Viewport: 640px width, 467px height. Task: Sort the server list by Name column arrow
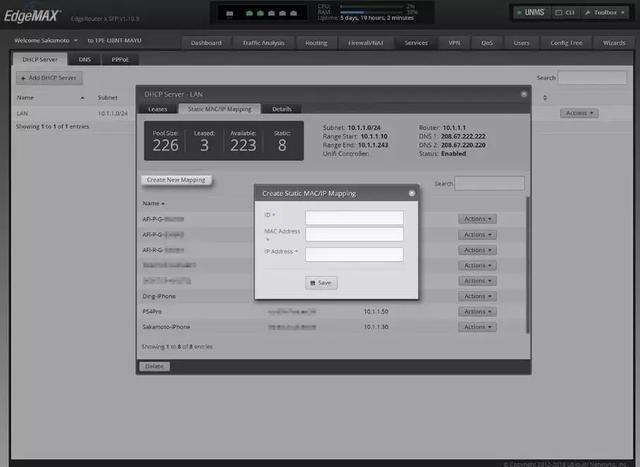(x=82, y=98)
